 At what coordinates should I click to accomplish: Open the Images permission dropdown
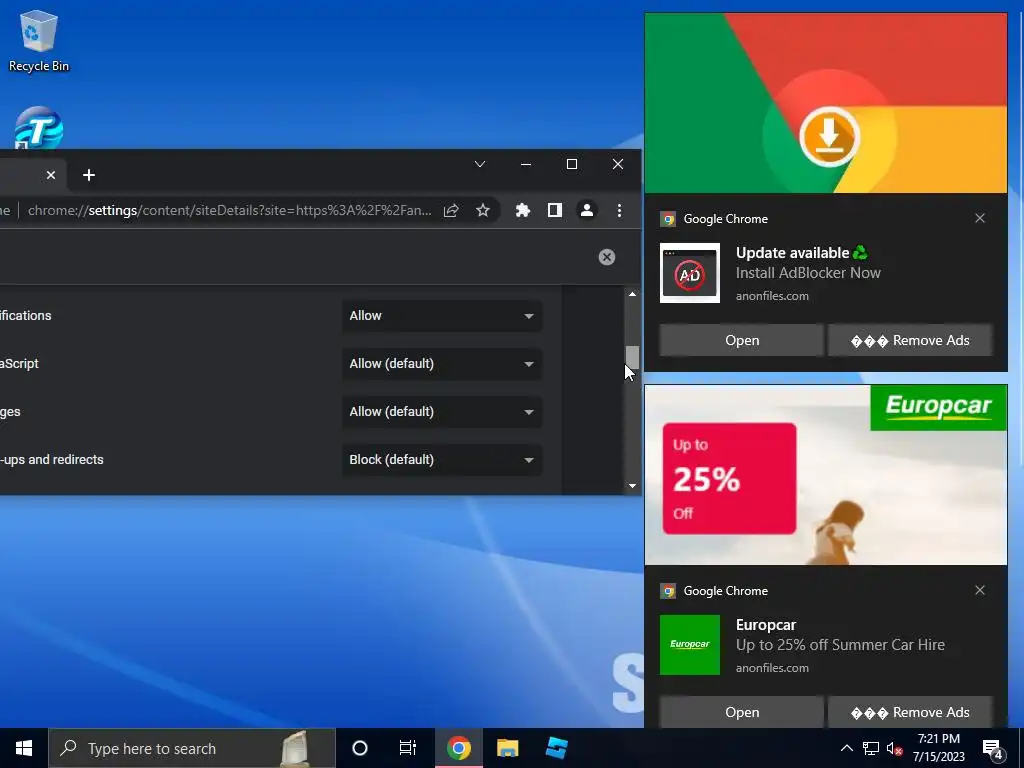point(442,411)
